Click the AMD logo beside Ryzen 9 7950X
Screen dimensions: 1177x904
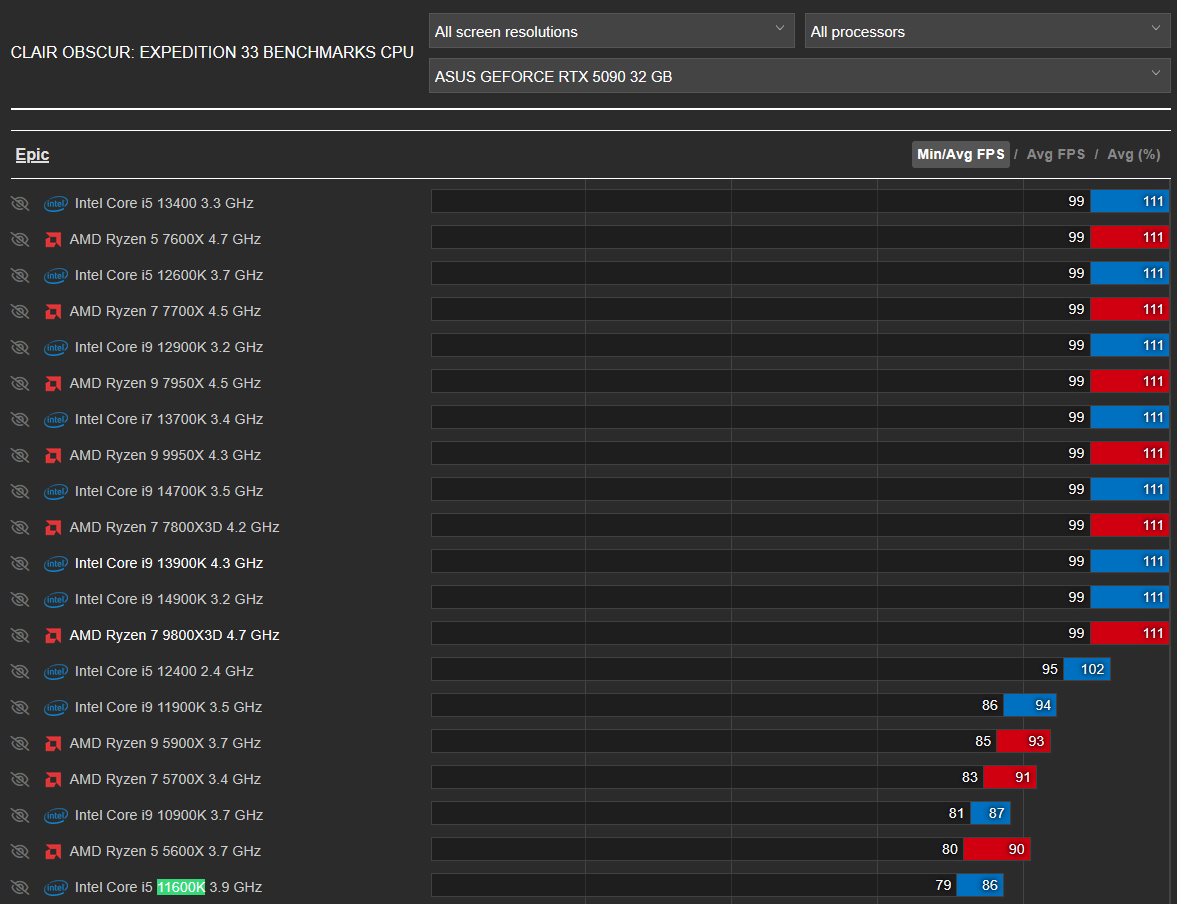pyautogui.click(x=53, y=384)
